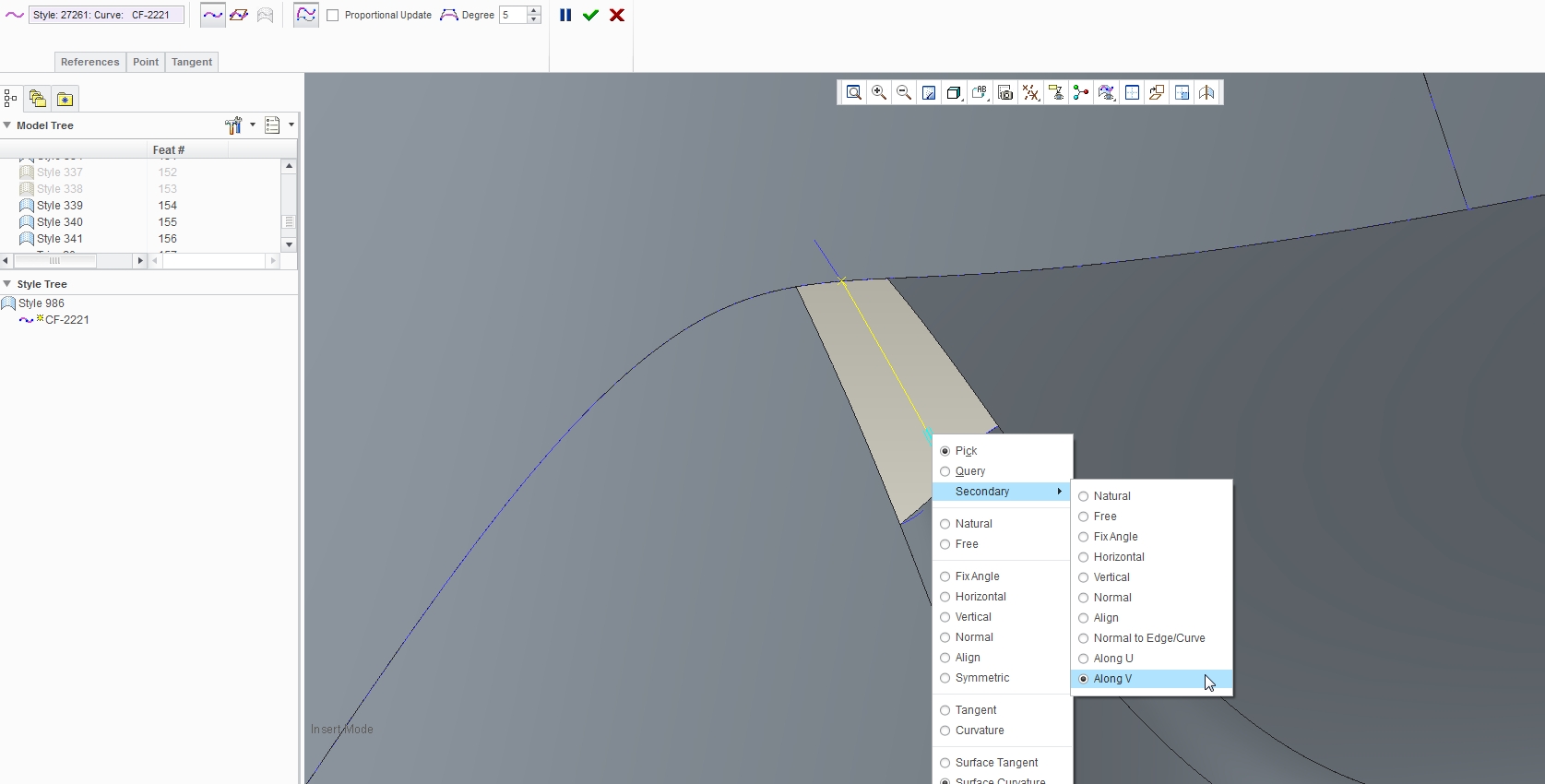Open the Point tab
This screenshot has height=784, width=1545.
146,62
